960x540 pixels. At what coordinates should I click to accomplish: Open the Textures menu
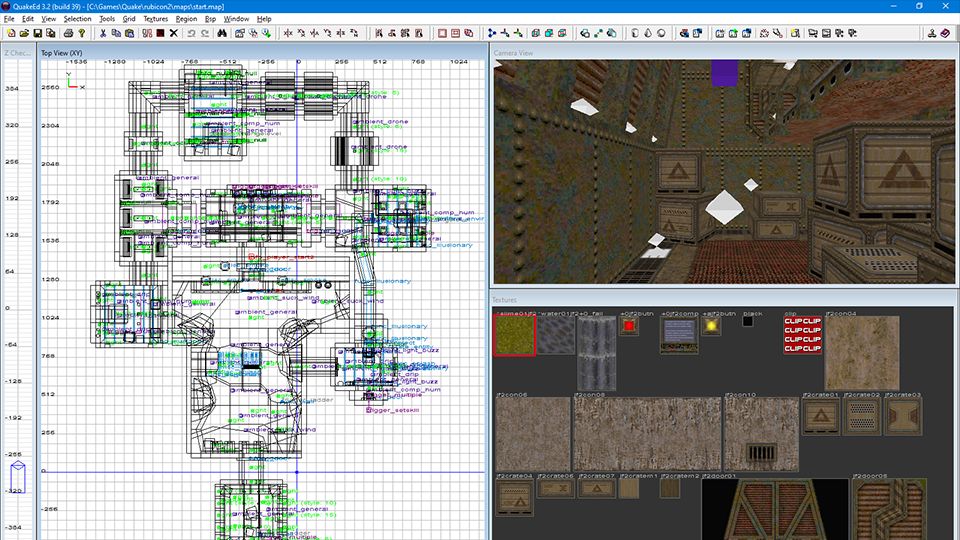coord(155,19)
